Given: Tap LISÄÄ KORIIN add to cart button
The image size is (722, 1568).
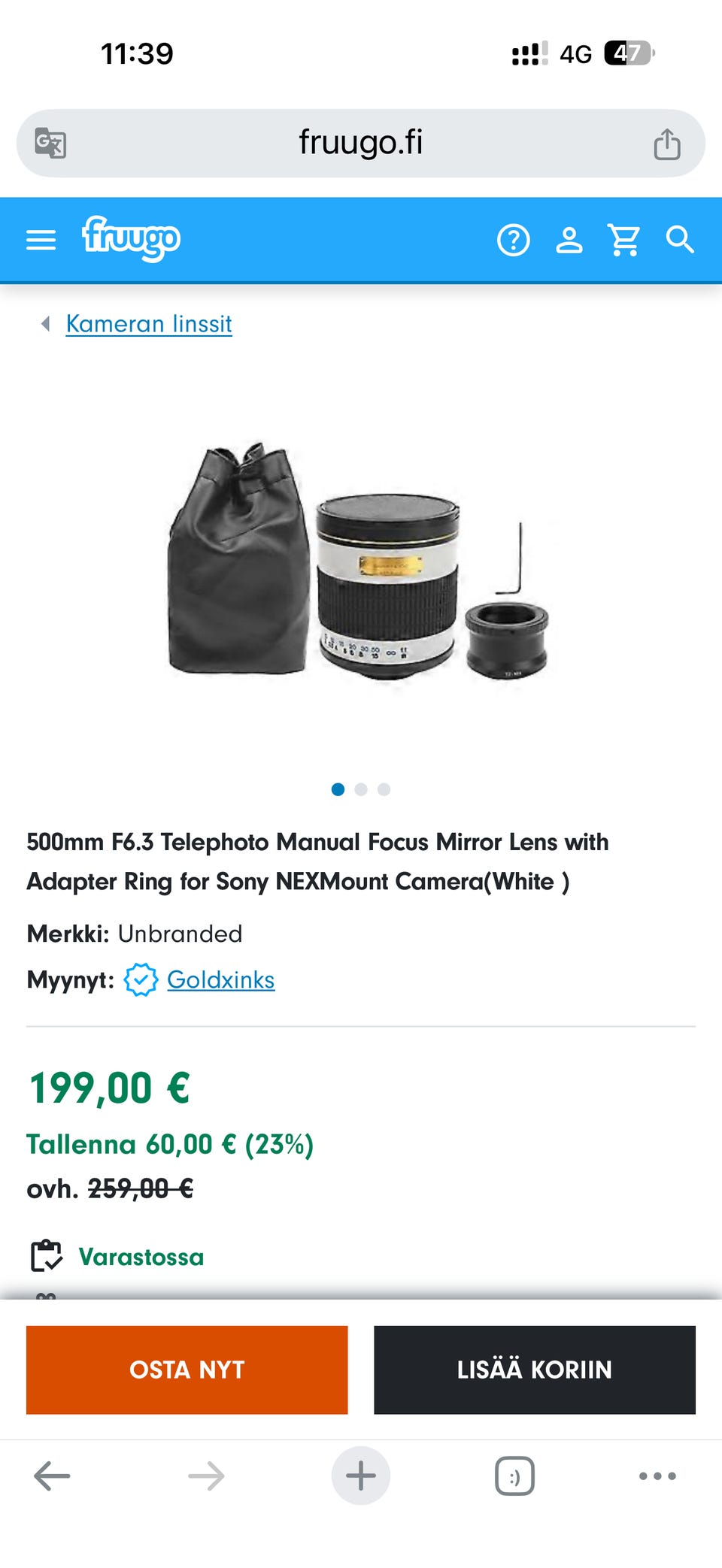Looking at the screenshot, I should (535, 1370).
